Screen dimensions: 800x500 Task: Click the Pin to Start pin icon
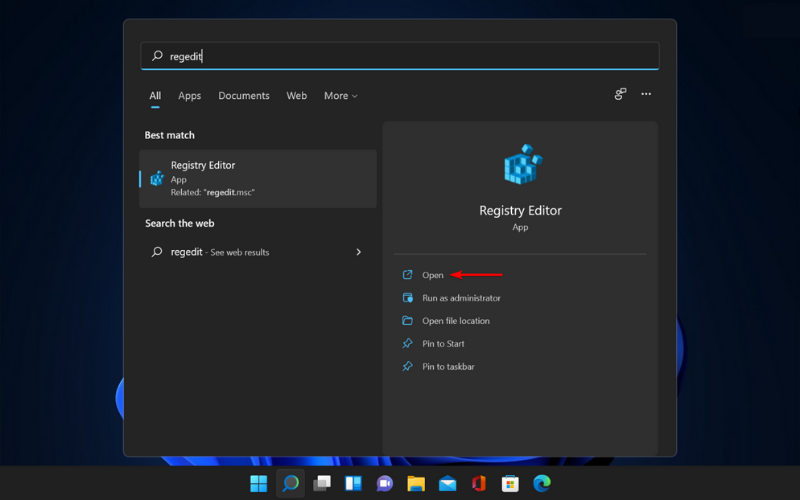click(407, 343)
